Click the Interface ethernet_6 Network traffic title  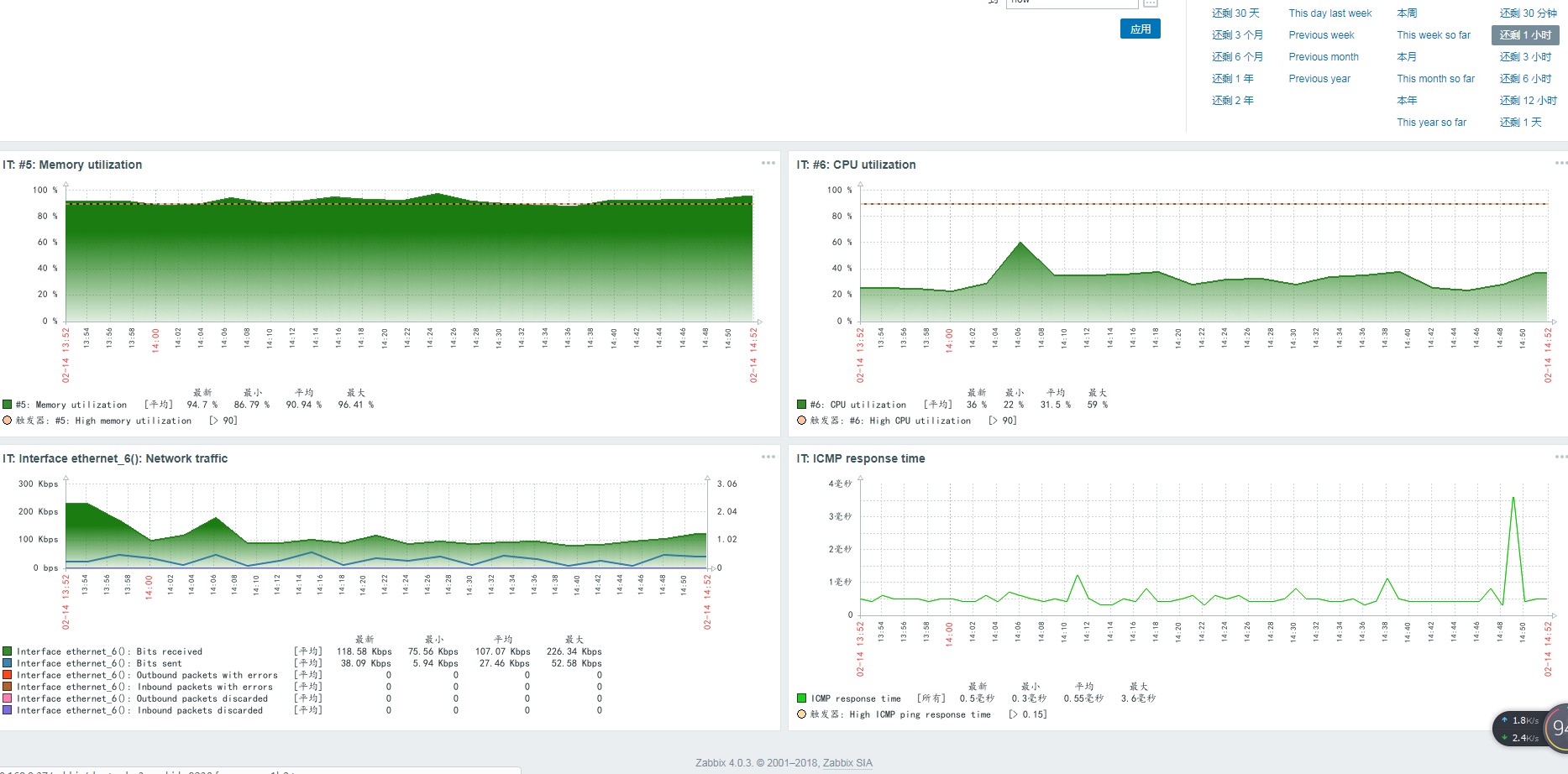pos(115,458)
